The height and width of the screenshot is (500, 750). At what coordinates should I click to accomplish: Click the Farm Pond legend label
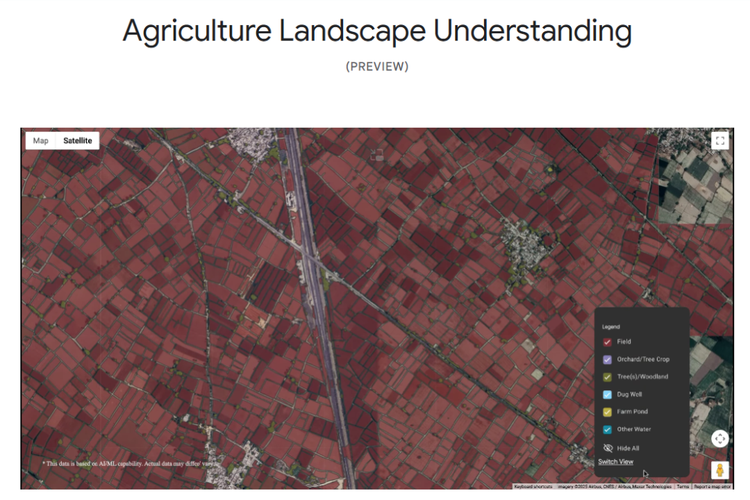point(632,411)
